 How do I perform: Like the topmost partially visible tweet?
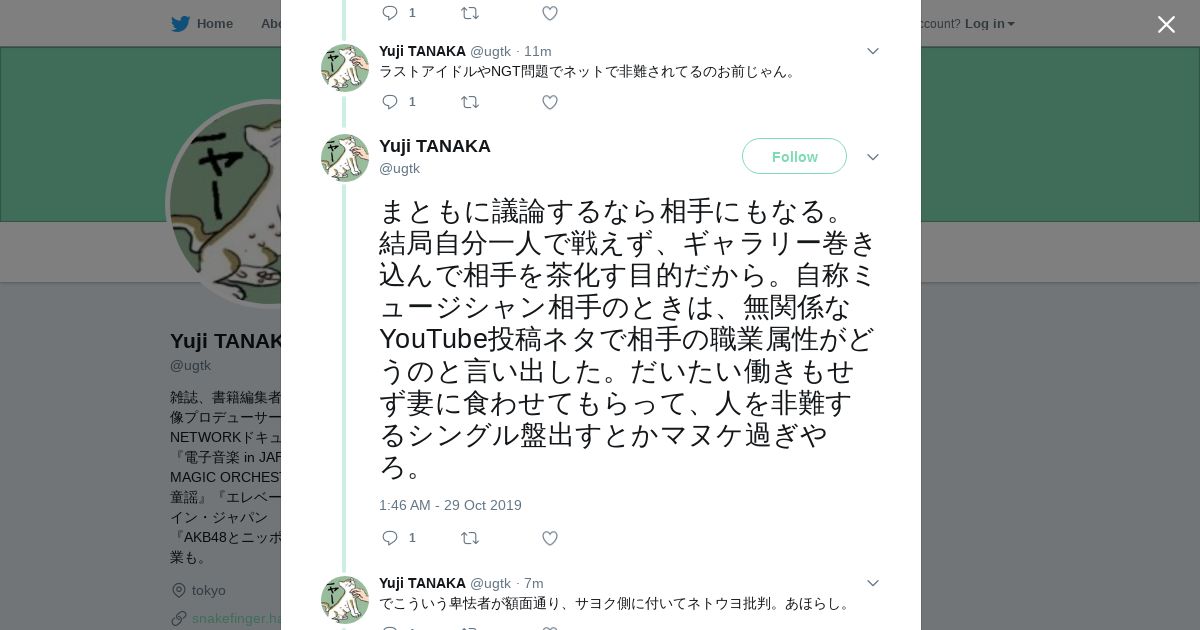(549, 13)
